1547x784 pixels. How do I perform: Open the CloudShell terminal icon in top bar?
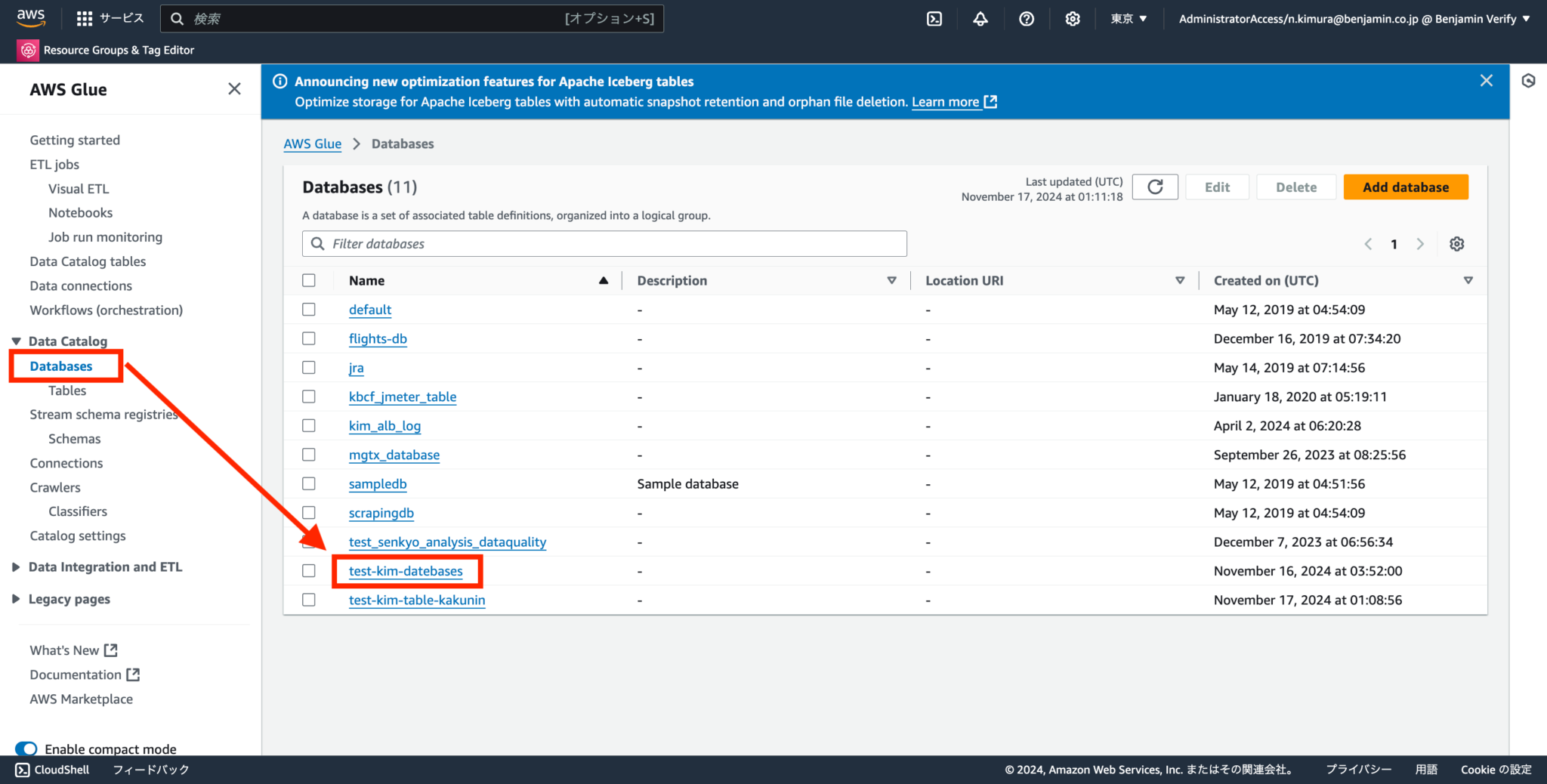pyautogui.click(x=934, y=18)
